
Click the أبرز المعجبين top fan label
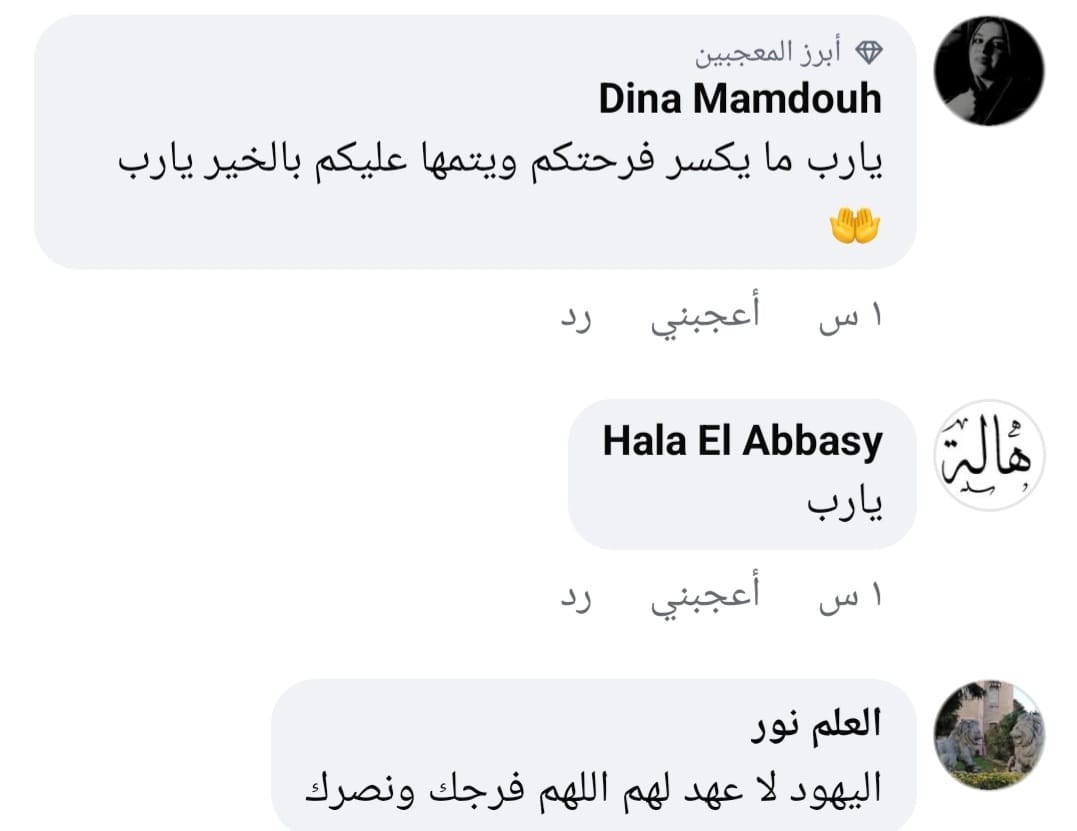tap(769, 52)
